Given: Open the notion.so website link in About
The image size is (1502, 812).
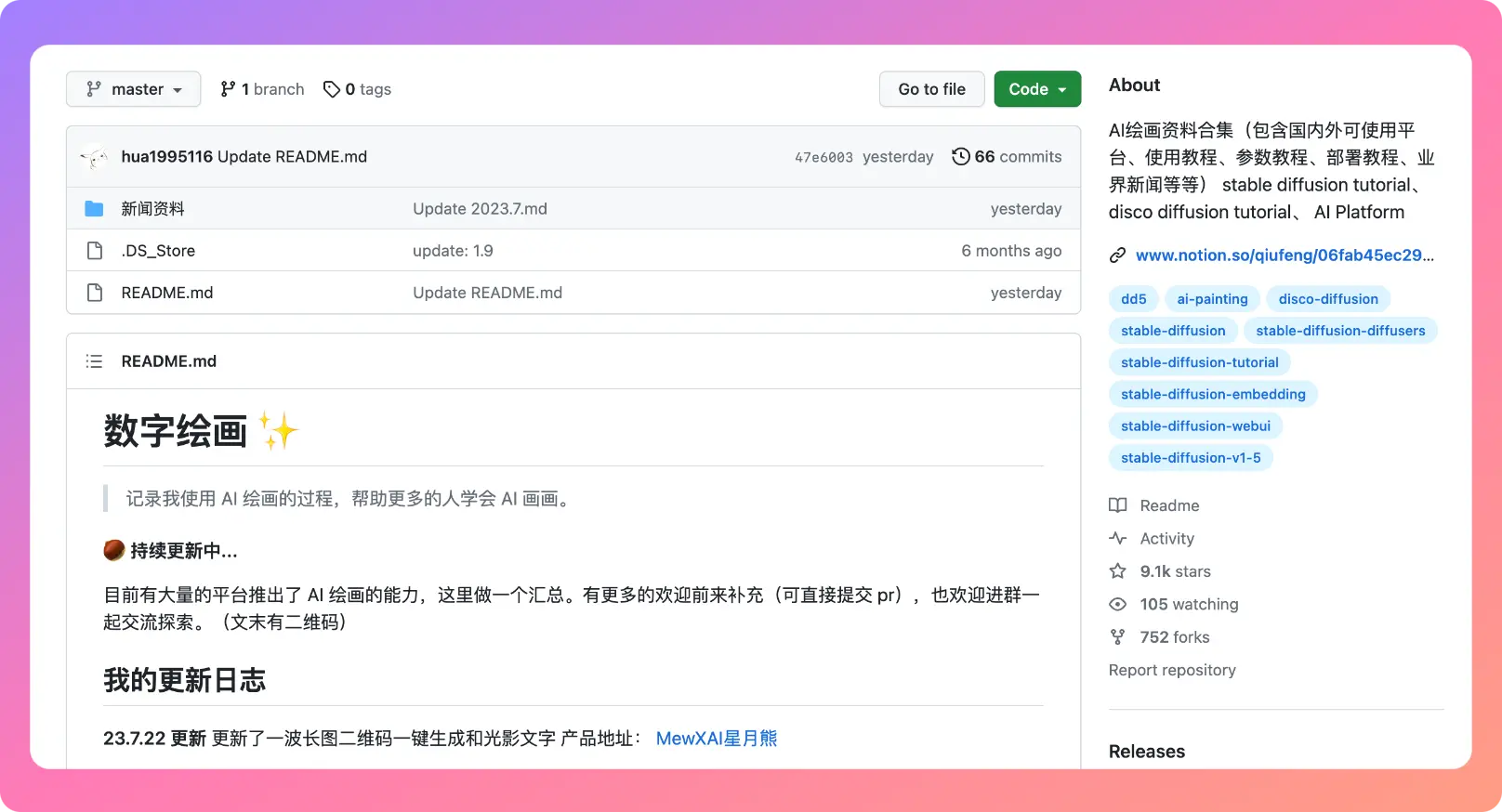Looking at the screenshot, I should [x=1284, y=255].
